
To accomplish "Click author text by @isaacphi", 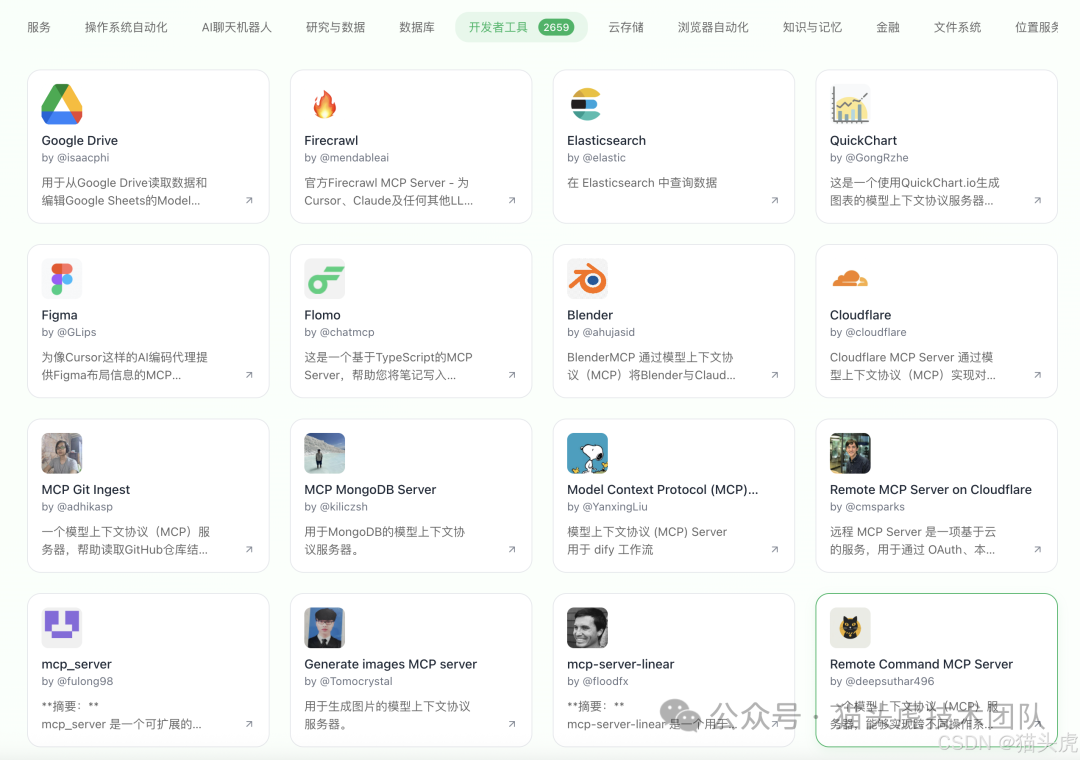I will 75,158.
